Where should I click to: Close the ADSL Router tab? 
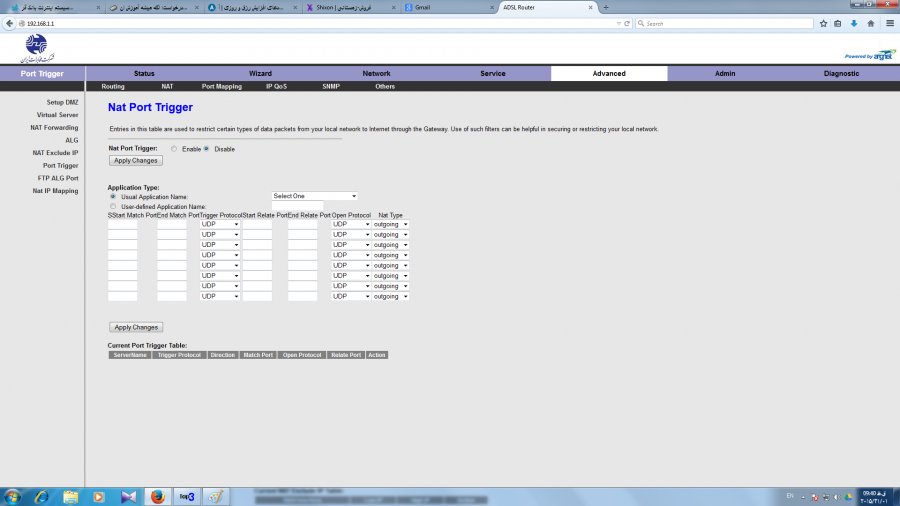tap(590, 7)
